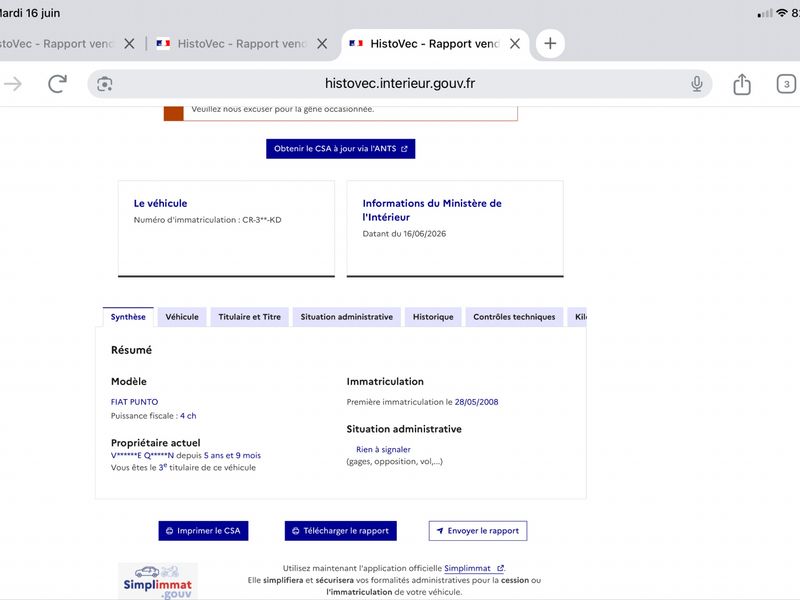Follow the Simplimmat link

(473, 568)
